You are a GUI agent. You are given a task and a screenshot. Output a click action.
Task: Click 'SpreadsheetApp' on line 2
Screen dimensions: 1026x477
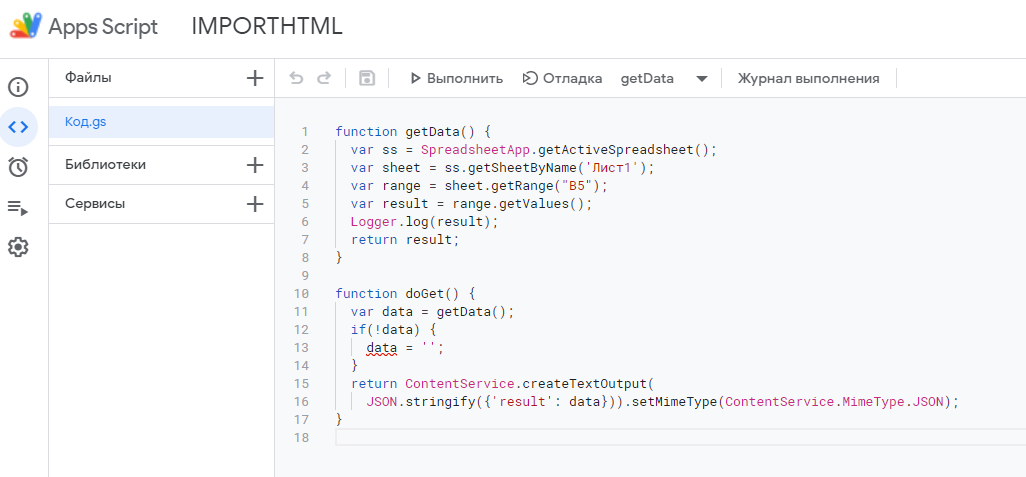474,150
